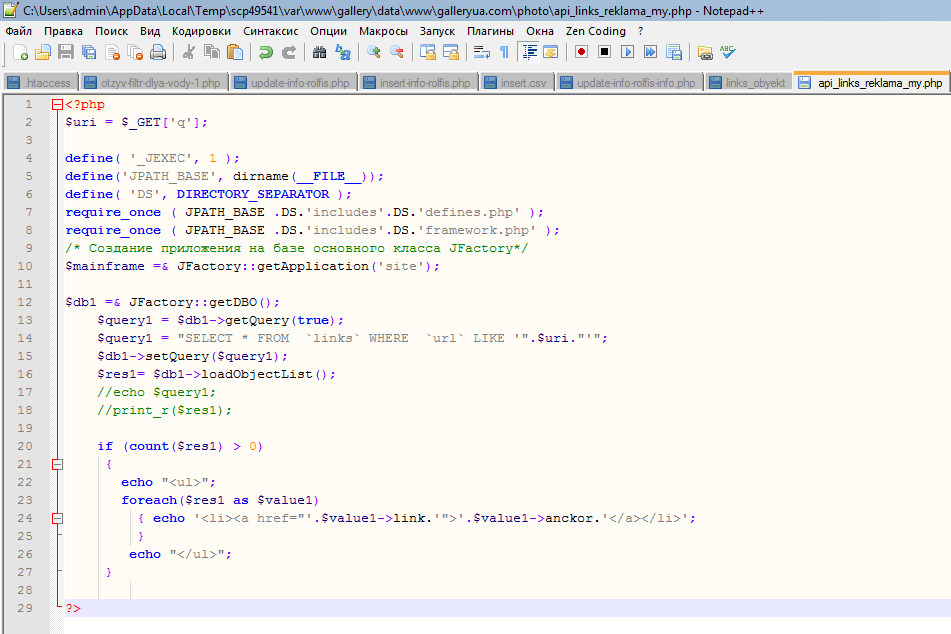The width and height of the screenshot is (951, 634).
Task: Zoom out using the magnifier minus icon
Action: coord(397,53)
